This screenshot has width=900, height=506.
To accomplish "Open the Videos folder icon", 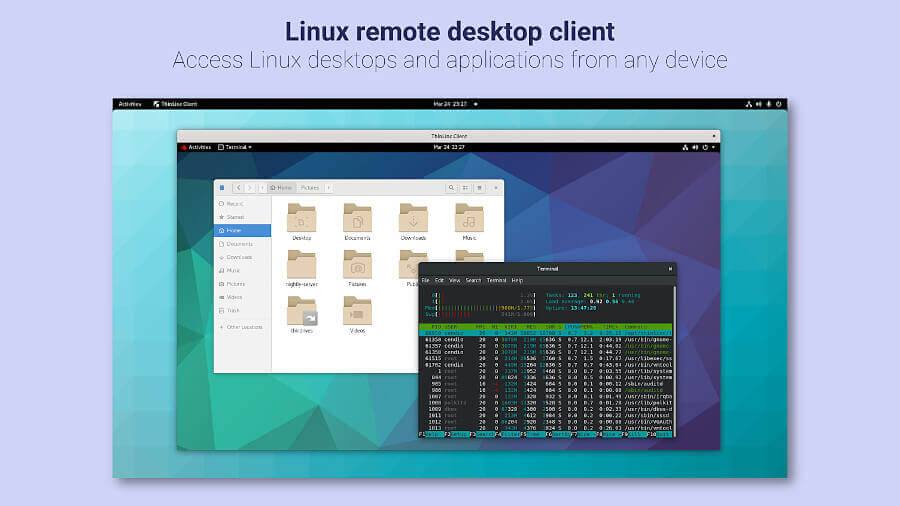I will [x=357, y=312].
